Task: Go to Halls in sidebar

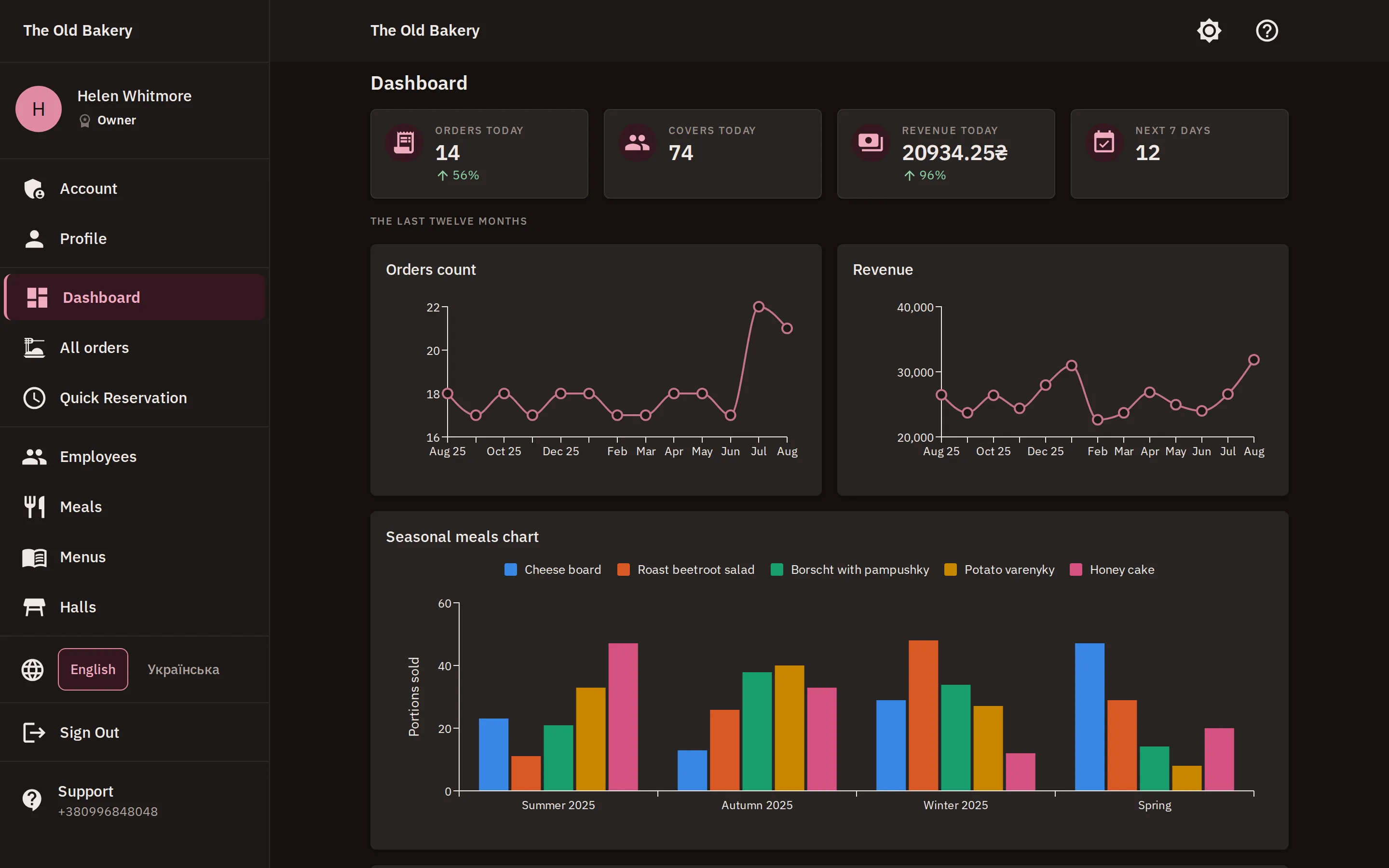Action: click(x=135, y=608)
